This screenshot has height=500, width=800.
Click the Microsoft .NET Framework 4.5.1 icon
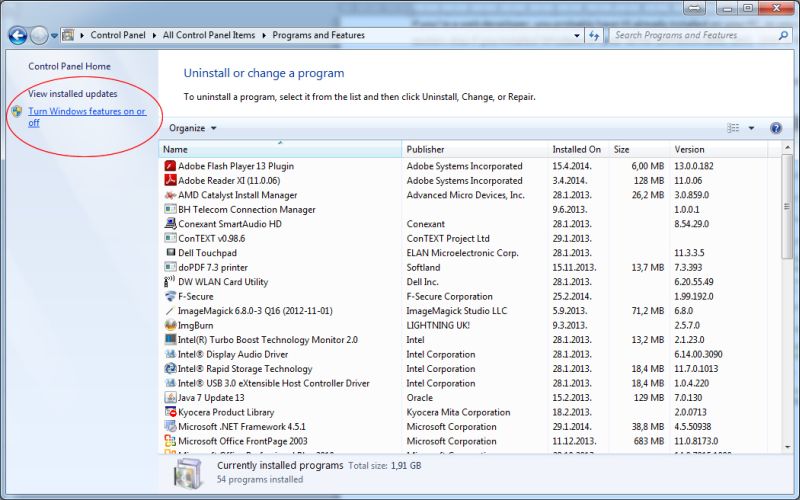pyautogui.click(x=170, y=426)
